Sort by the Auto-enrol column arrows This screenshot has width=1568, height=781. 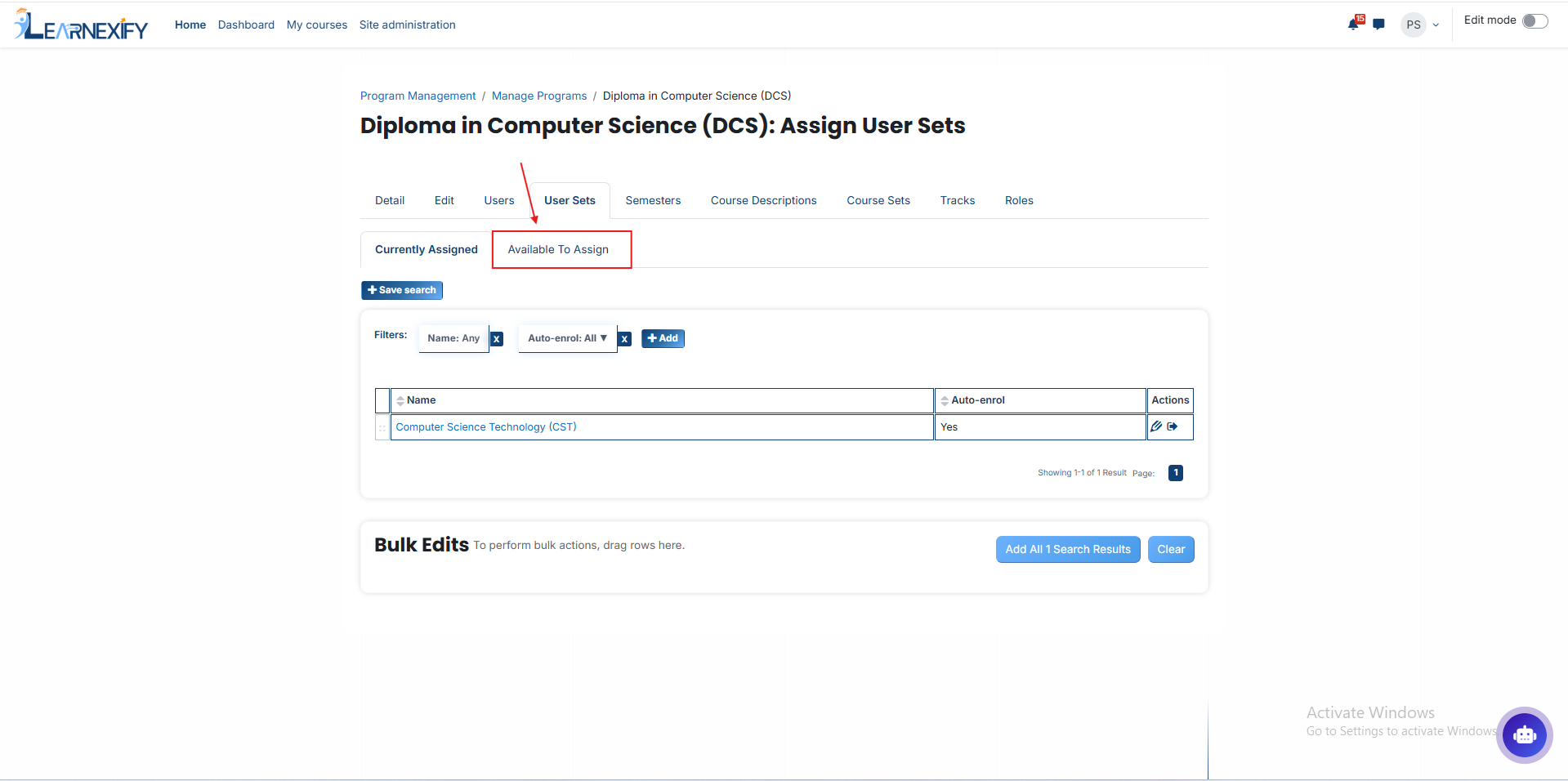(x=945, y=400)
